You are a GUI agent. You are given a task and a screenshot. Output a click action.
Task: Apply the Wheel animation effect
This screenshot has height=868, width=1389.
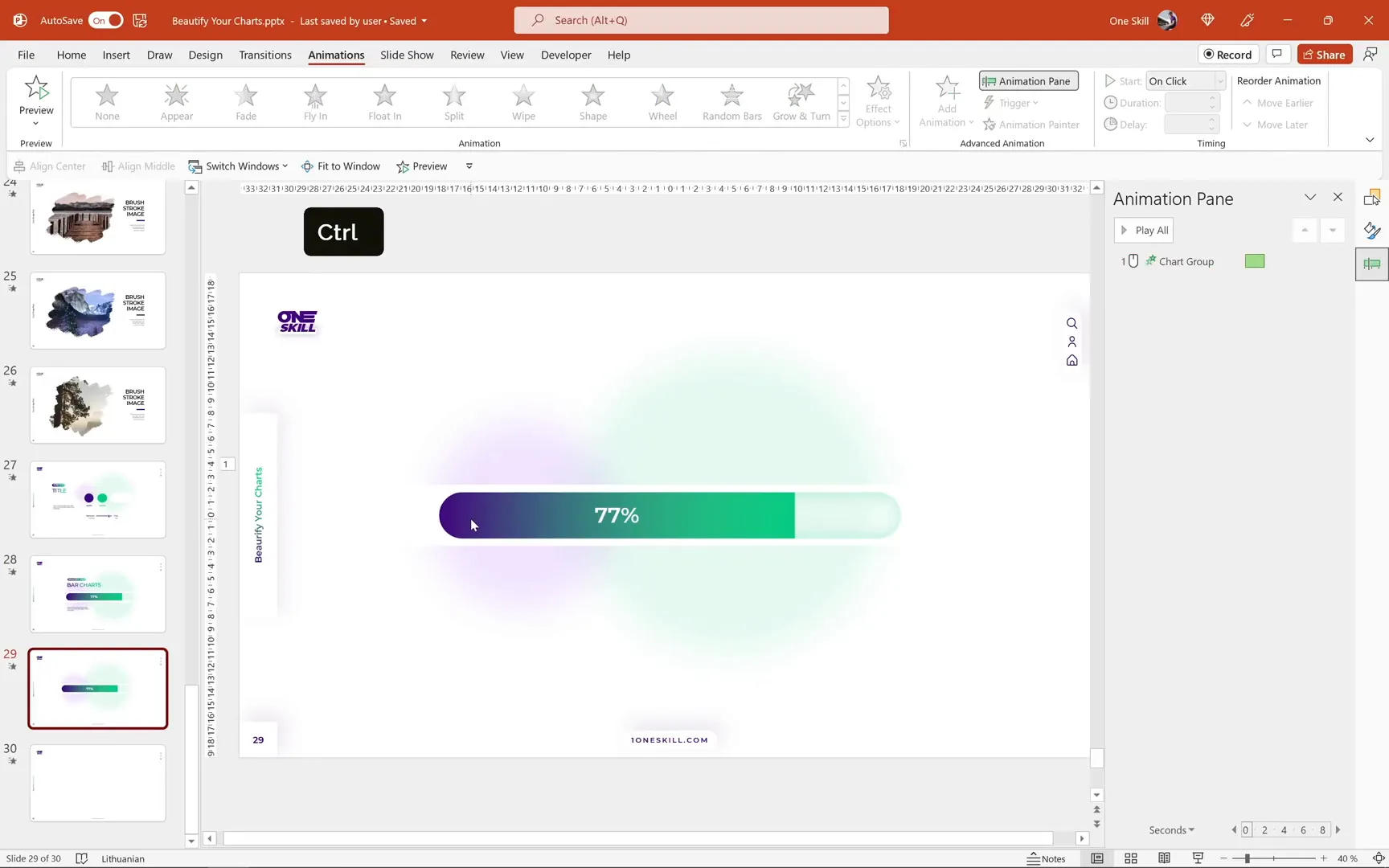coord(662,102)
